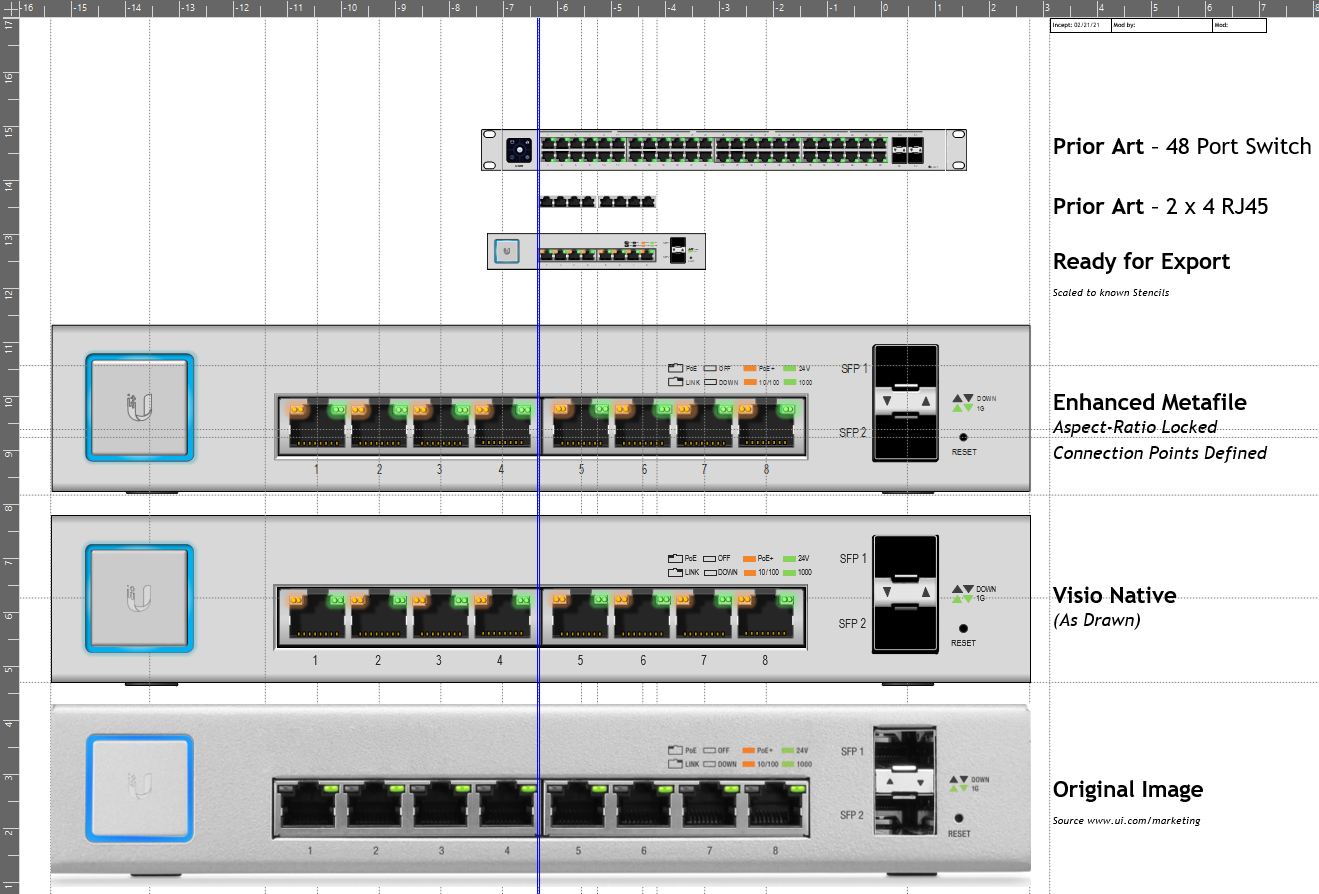Click the PoE+ orange legend swatch on Enhanced Metafile
Screen dimensions: 1319x894
[x=750, y=367]
